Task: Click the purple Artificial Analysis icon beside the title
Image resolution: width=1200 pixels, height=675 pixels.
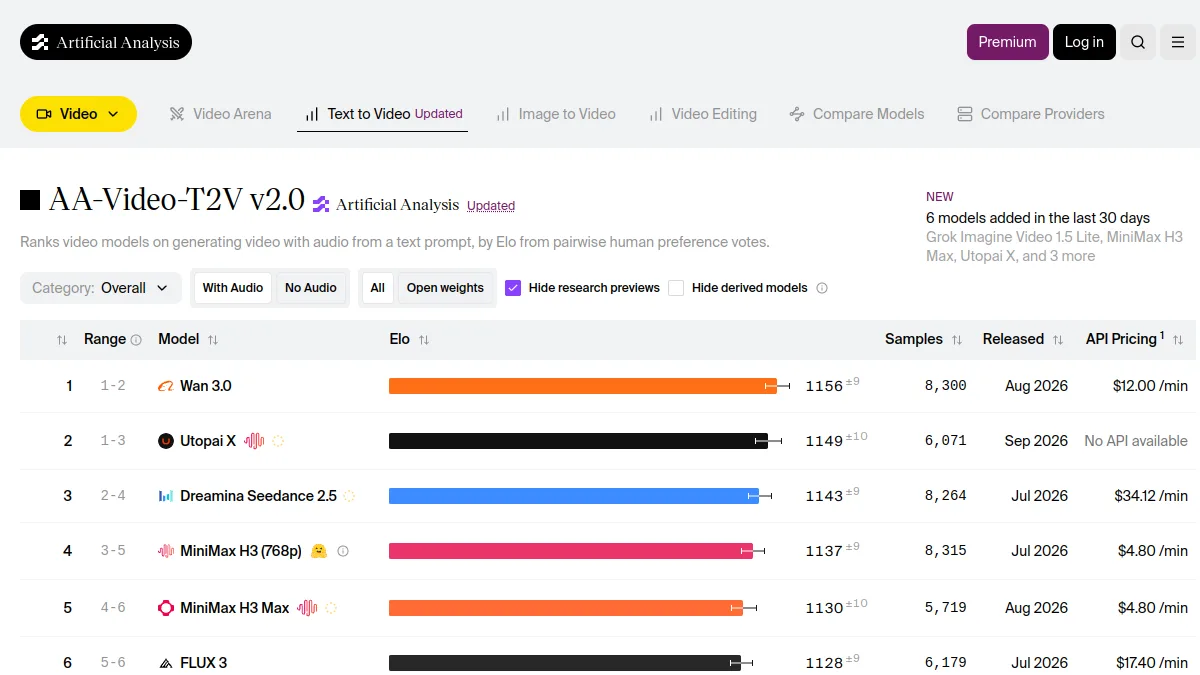Action: (x=321, y=205)
